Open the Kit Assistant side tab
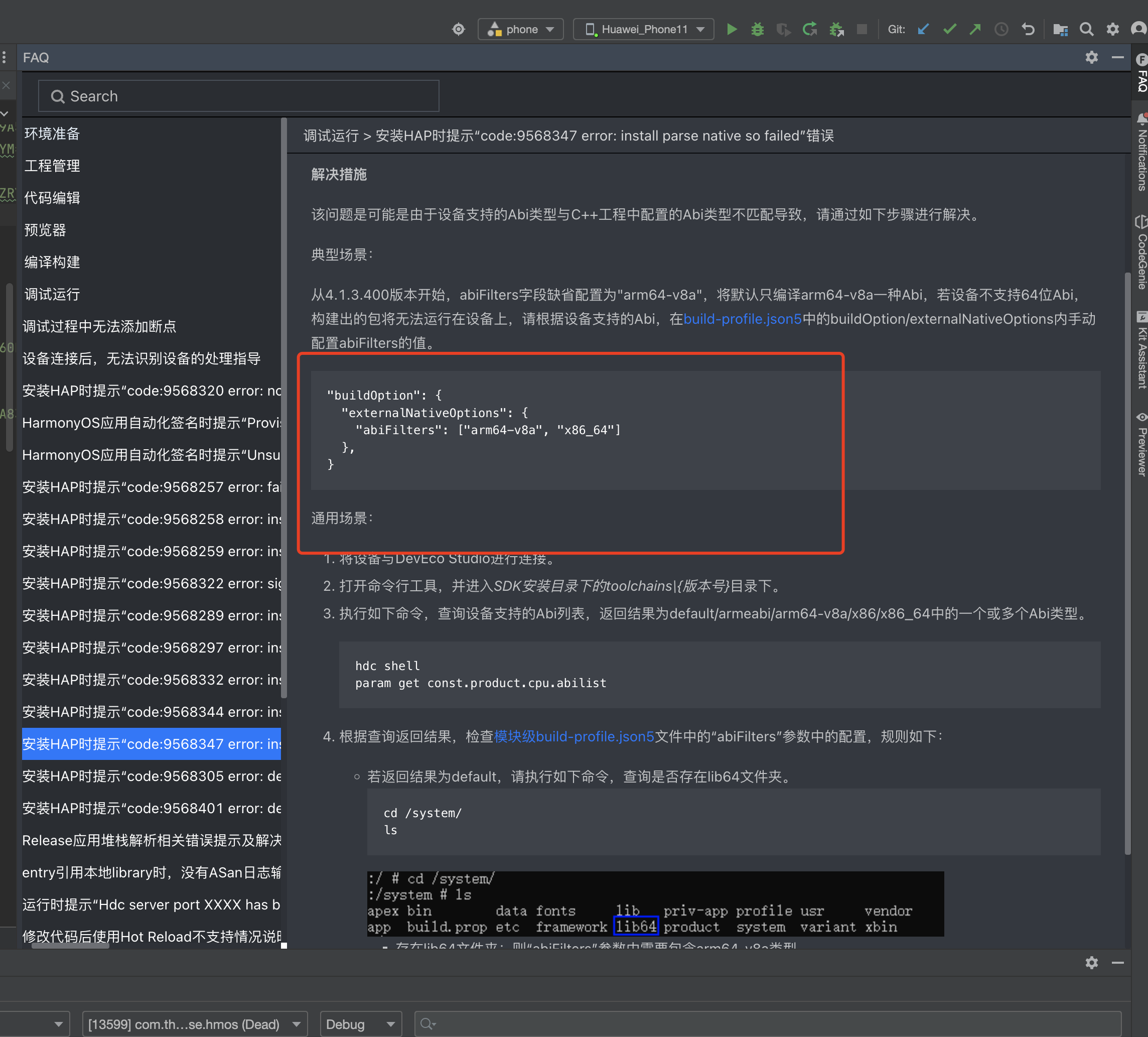Screen dimensions: 1148x1037 1141,349
